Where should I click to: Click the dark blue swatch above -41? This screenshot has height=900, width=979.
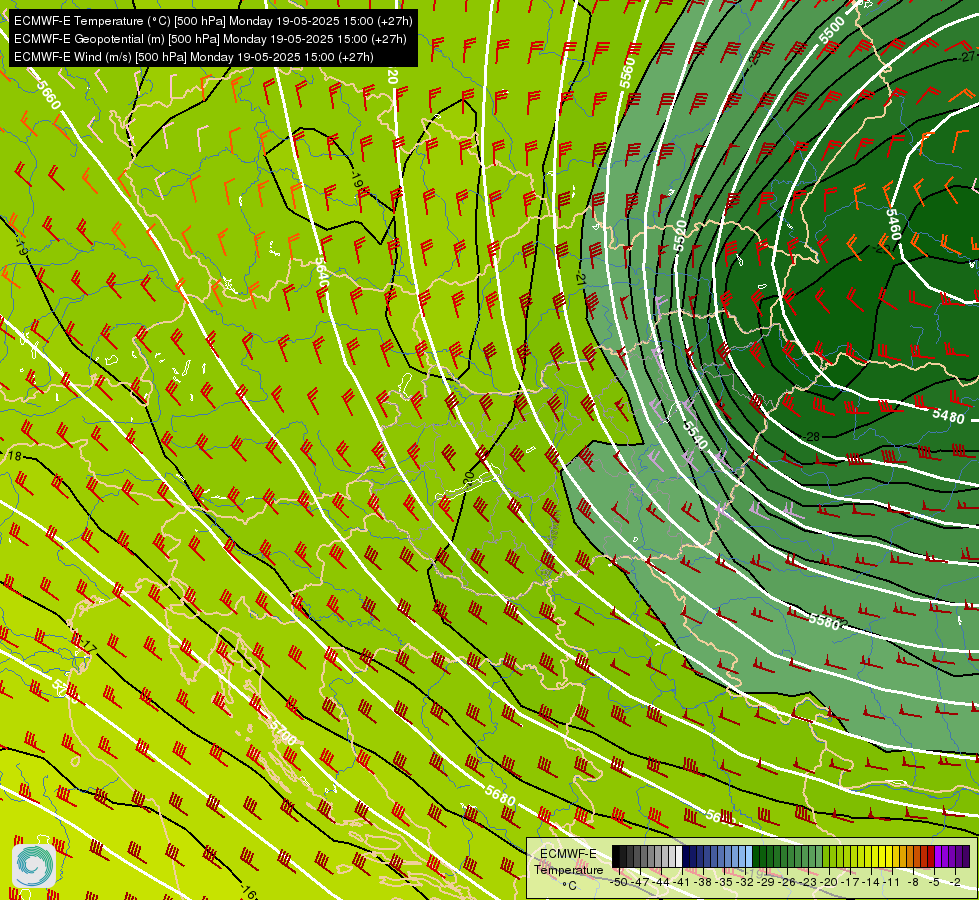(x=686, y=856)
